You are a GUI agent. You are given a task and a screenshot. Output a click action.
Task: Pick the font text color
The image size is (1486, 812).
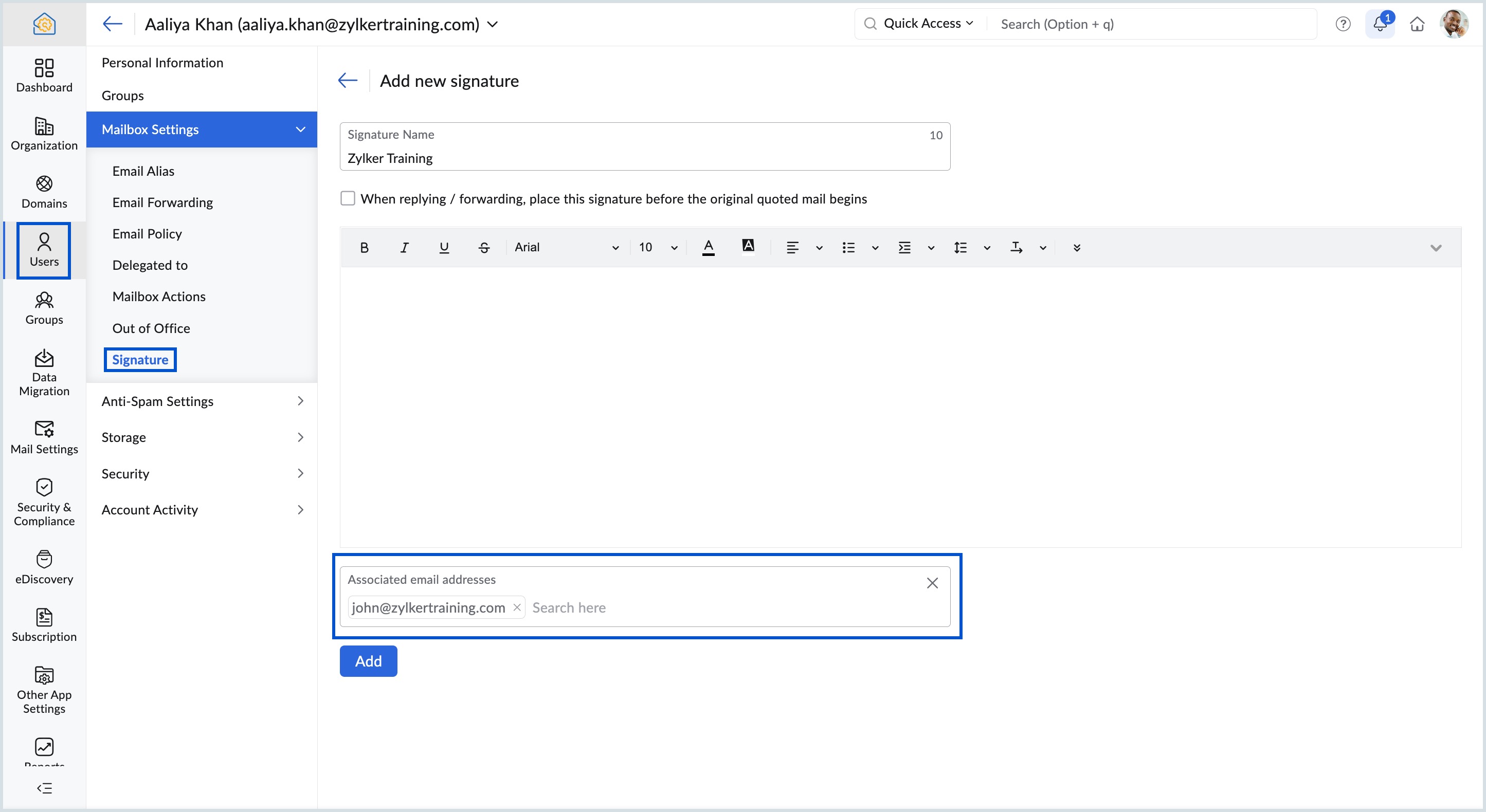coord(709,247)
